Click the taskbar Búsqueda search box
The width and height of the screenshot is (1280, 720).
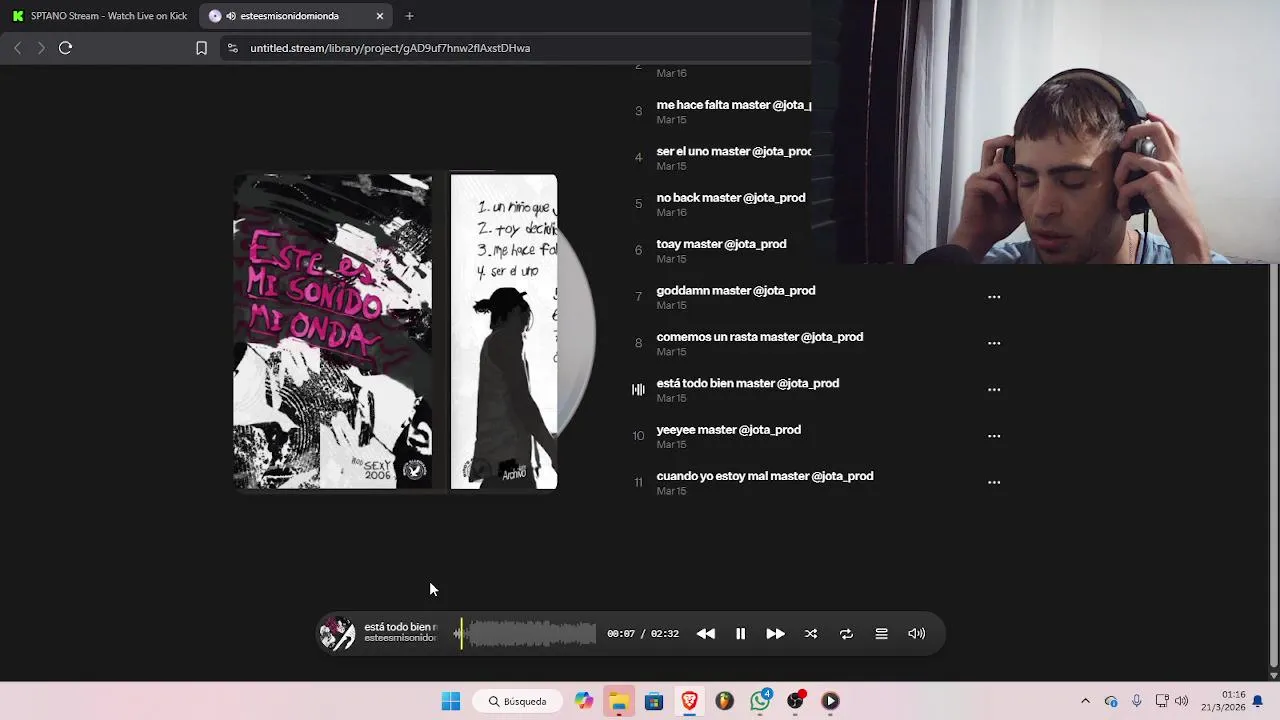pos(518,701)
